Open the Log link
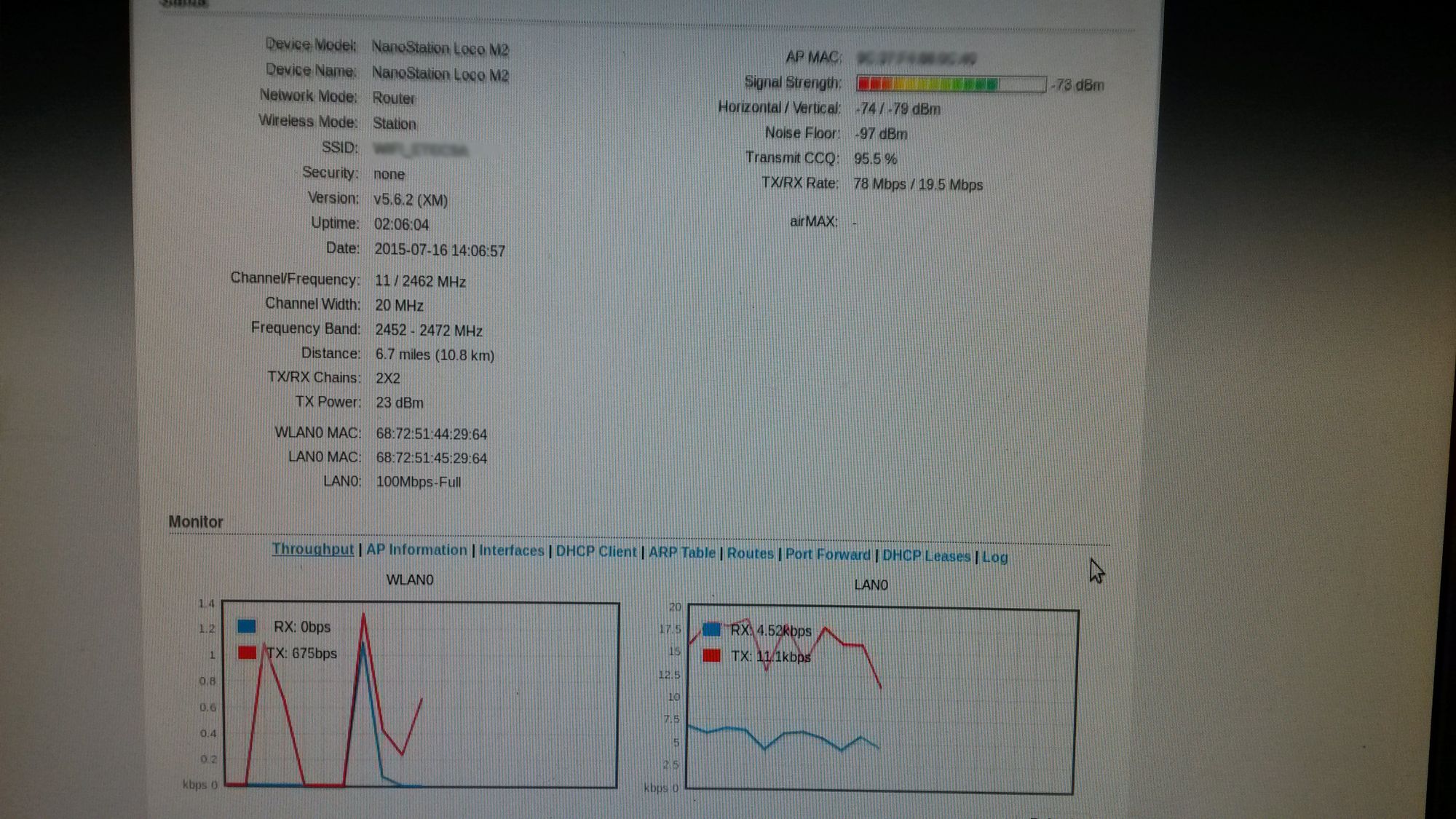Image resolution: width=1456 pixels, height=819 pixels. (x=994, y=557)
